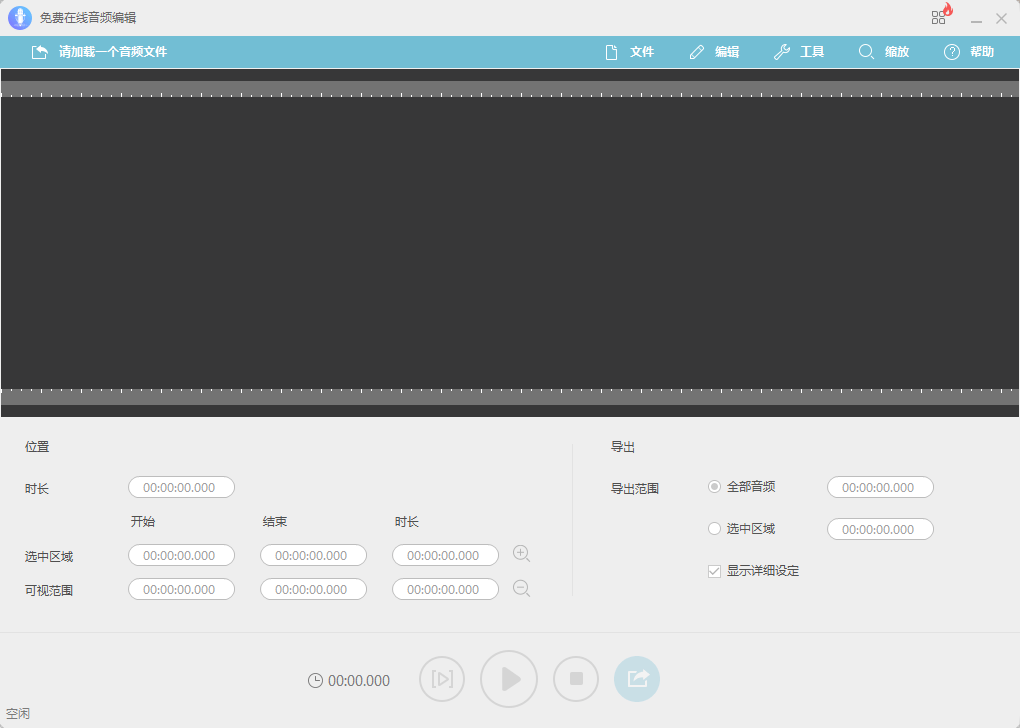Click the play button in playback controls

(509, 679)
